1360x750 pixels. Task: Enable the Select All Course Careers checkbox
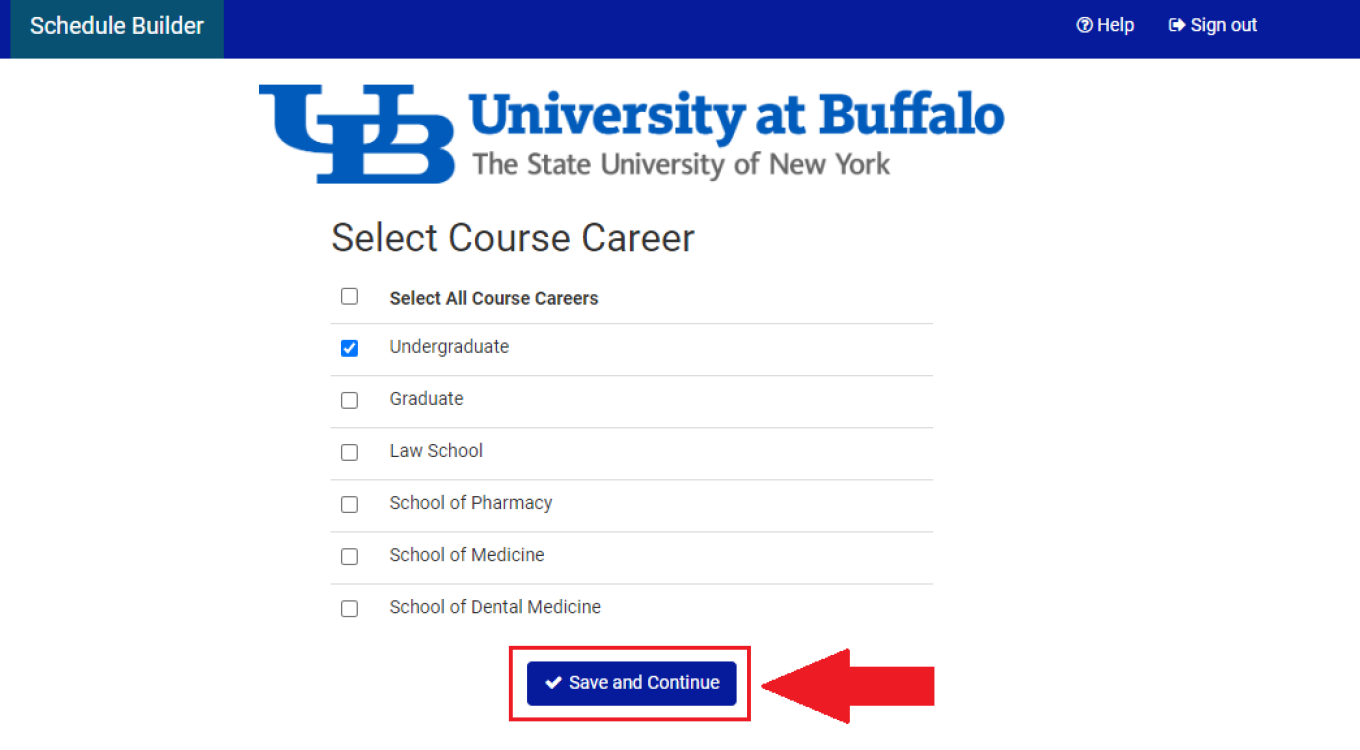coord(349,296)
